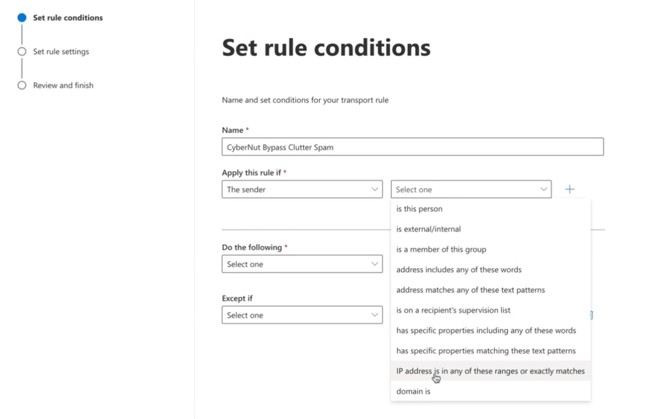Image resolution: width=650 pixels, height=419 pixels.
Task: Expand the Do the following dropdown
Action: coord(302,265)
